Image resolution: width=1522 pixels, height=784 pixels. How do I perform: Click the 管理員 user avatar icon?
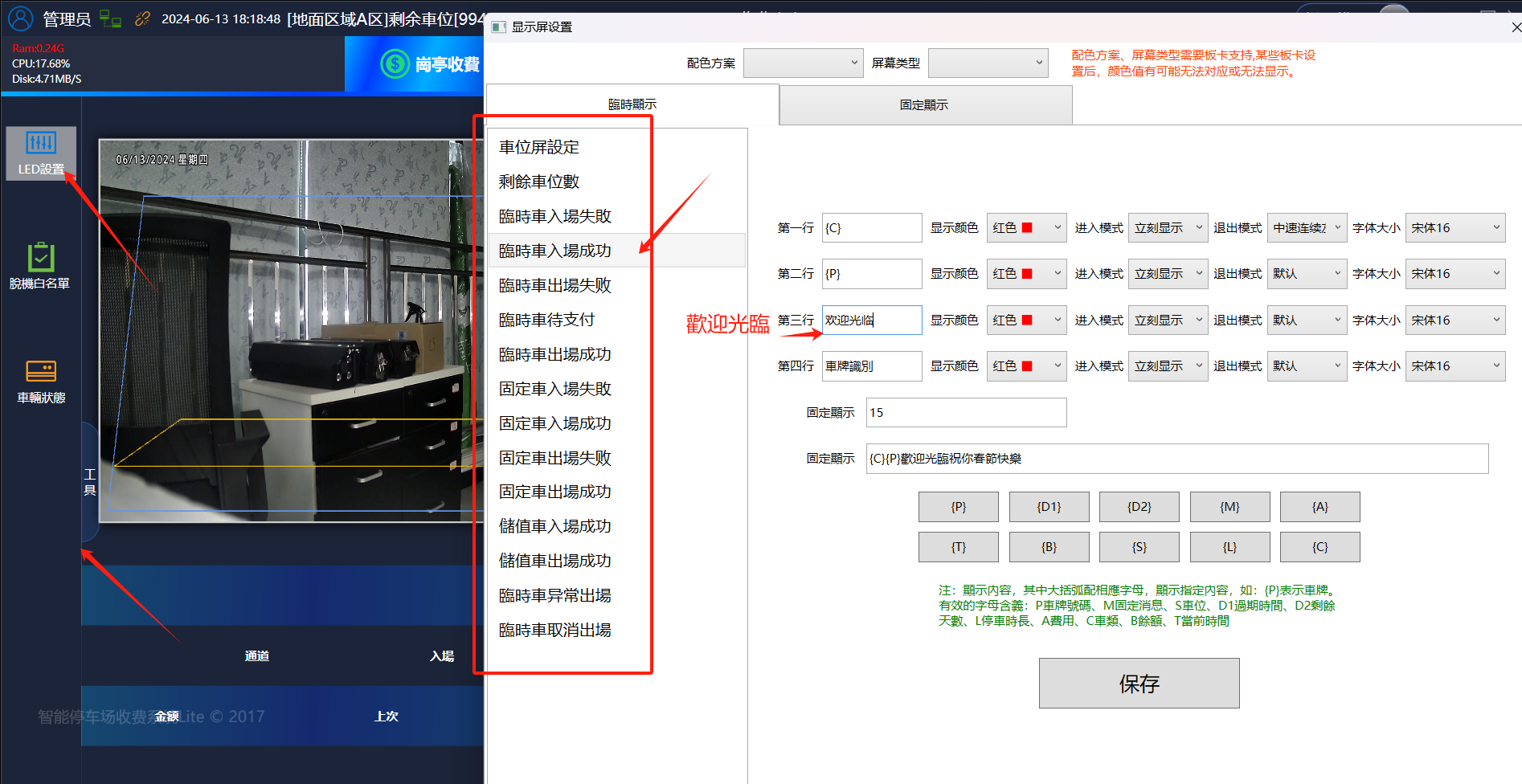(x=20, y=18)
